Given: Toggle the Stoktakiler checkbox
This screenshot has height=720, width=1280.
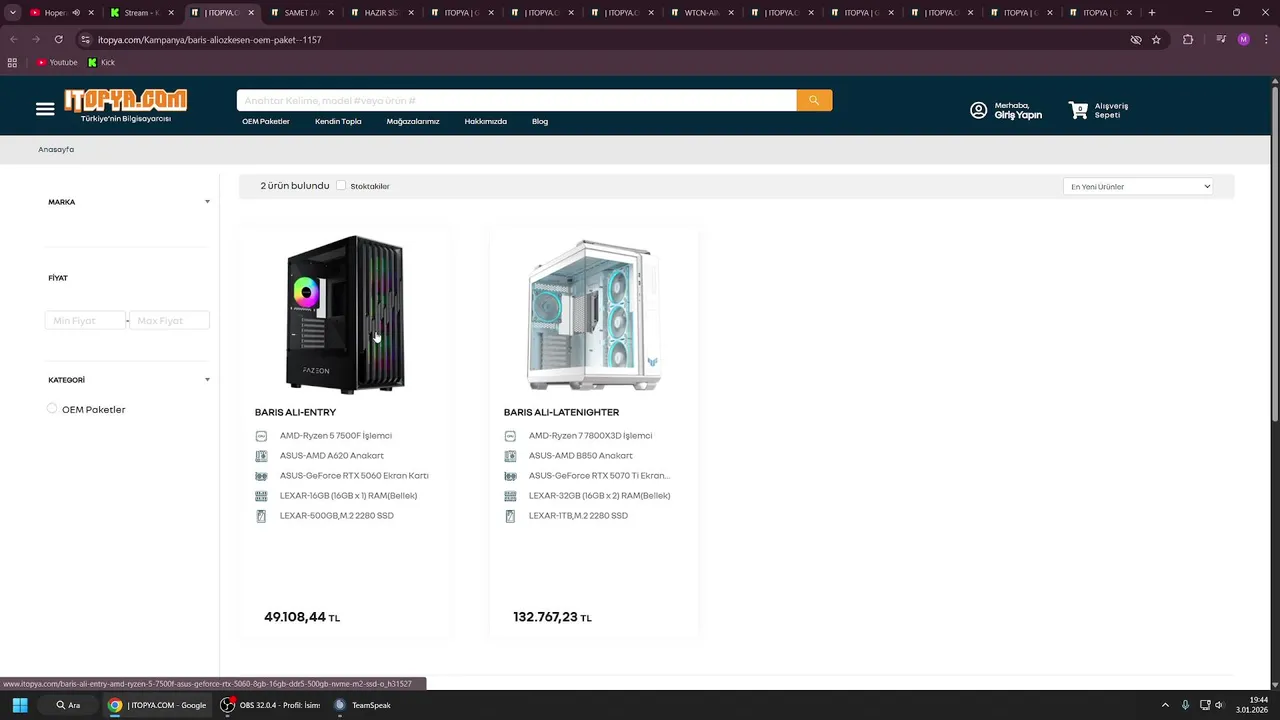Looking at the screenshot, I should pos(341,186).
